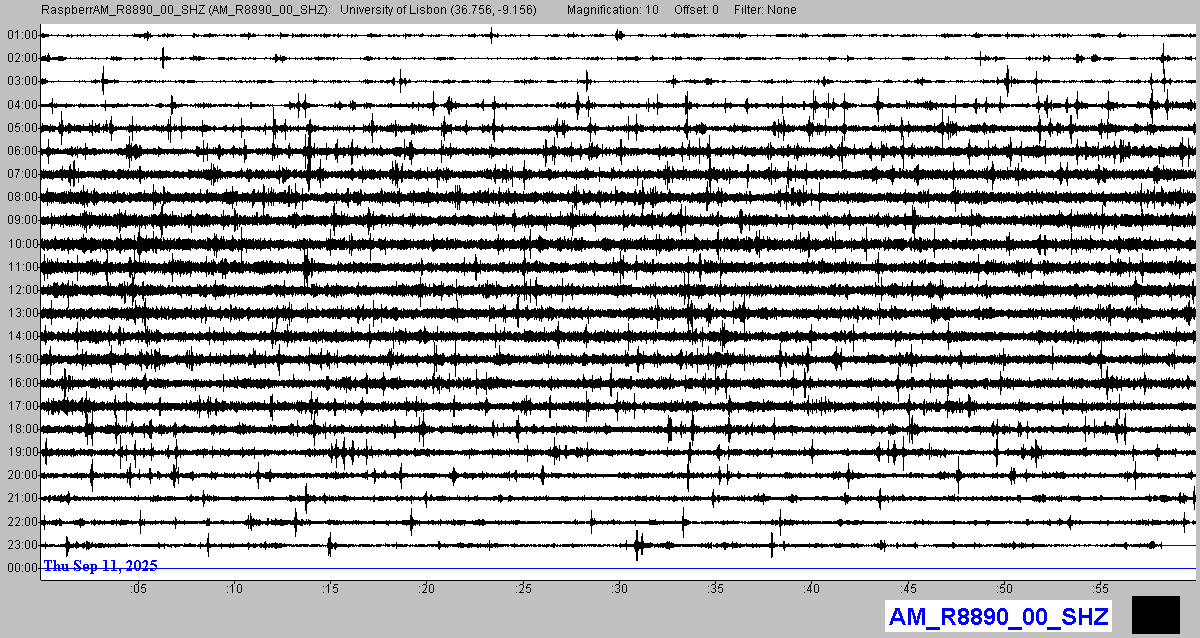
Task: Select the 16:00 hour trace label
Action: (21, 382)
